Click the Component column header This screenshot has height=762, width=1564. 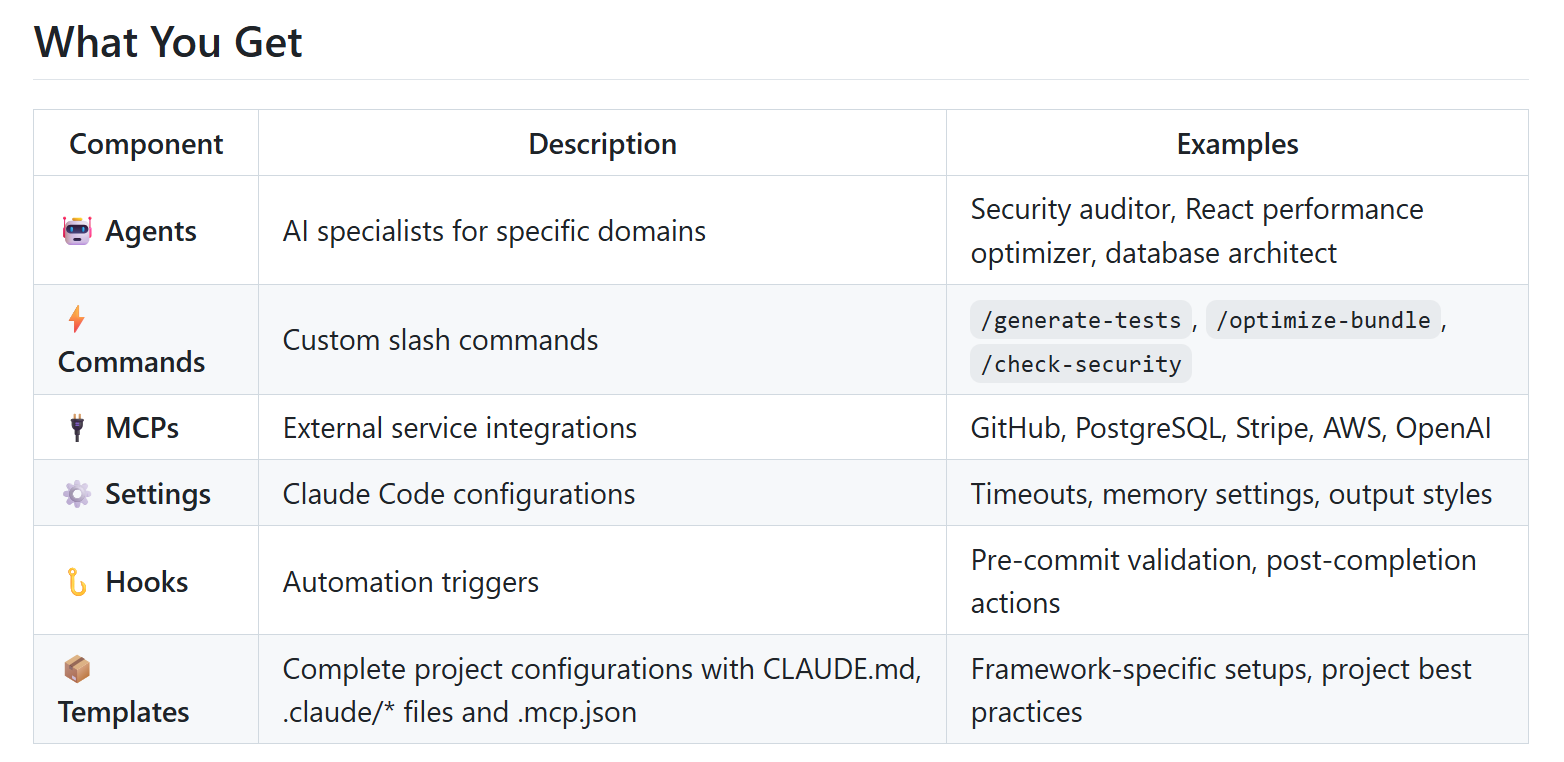pos(146,144)
